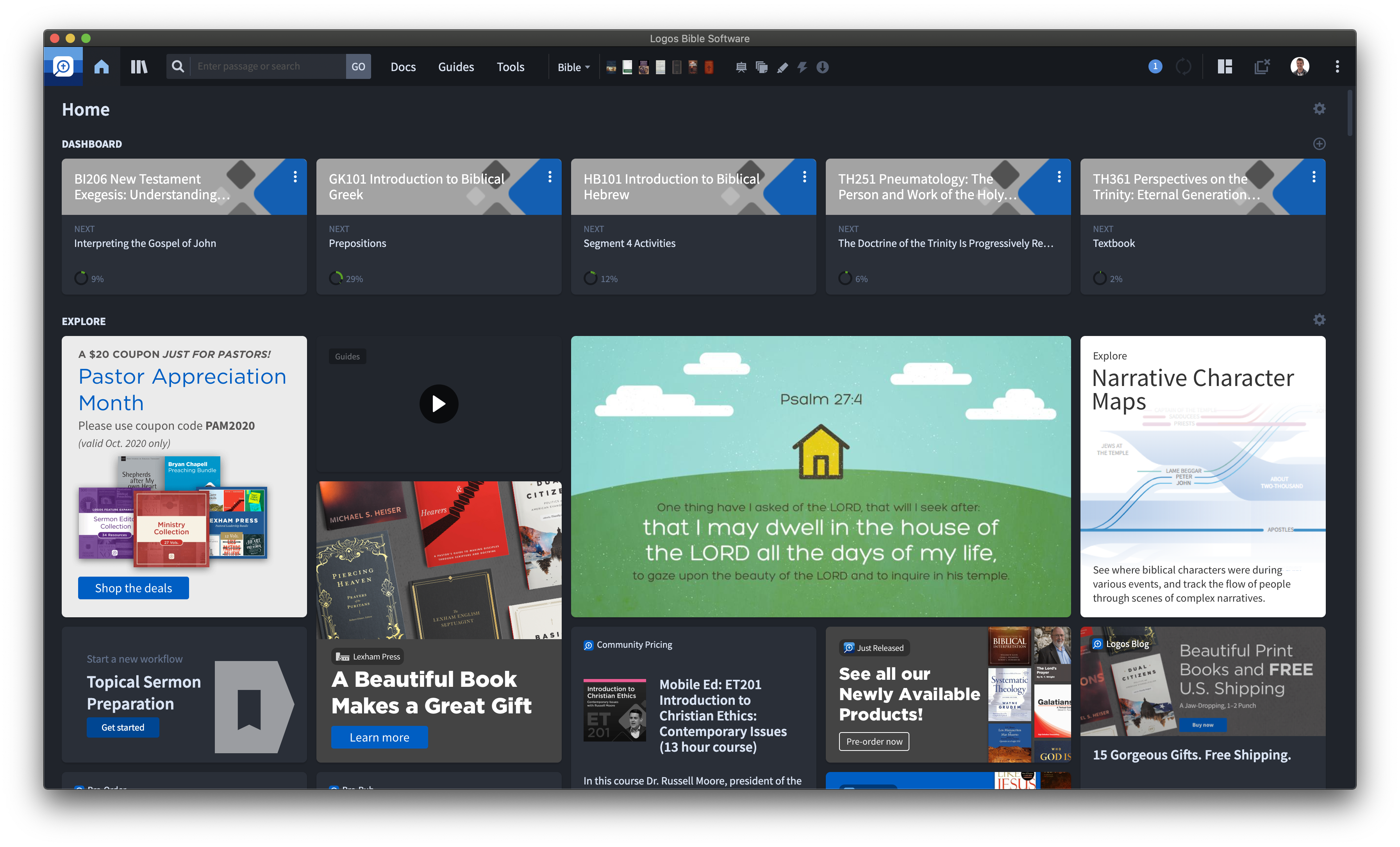
Task: Open the Guides menu
Action: point(456,67)
